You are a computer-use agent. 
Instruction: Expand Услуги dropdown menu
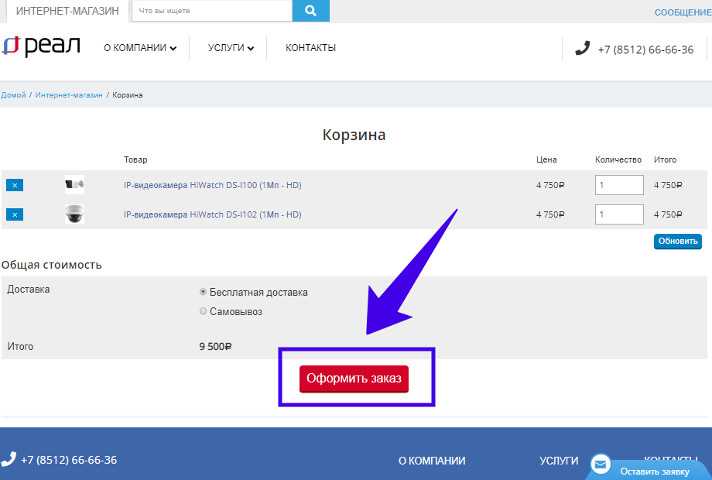(x=231, y=48)
